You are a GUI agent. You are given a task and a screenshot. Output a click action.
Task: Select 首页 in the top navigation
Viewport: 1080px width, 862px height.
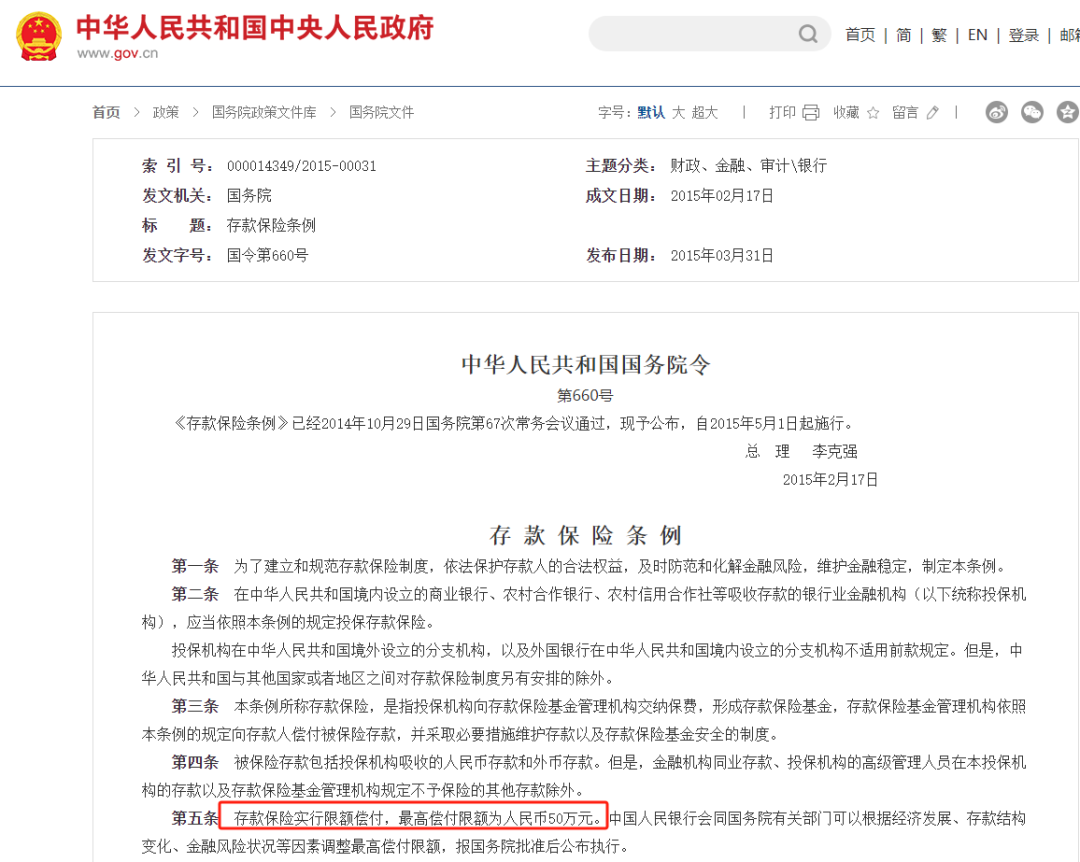tap(860, 33)
